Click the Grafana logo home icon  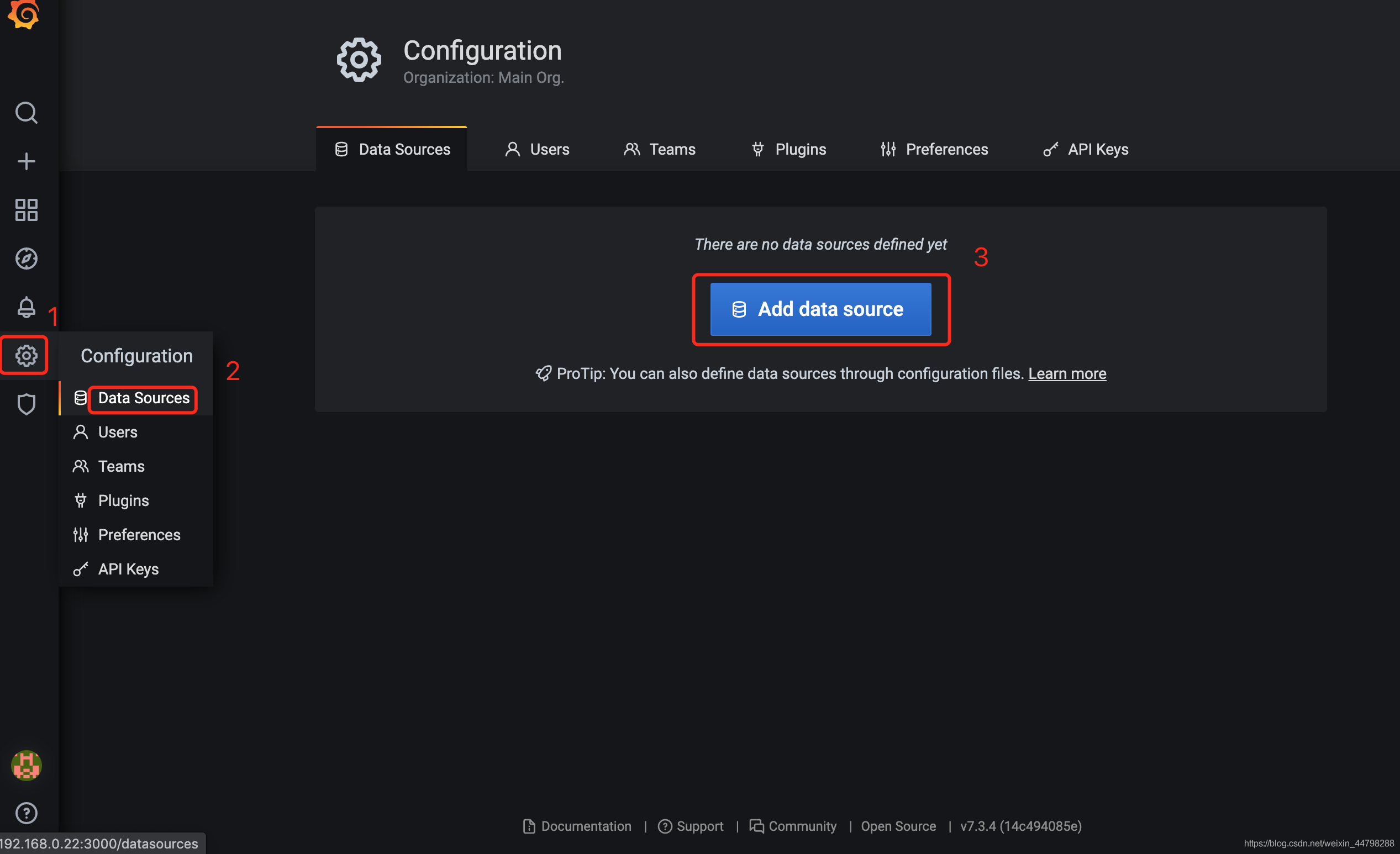(24, 14)
